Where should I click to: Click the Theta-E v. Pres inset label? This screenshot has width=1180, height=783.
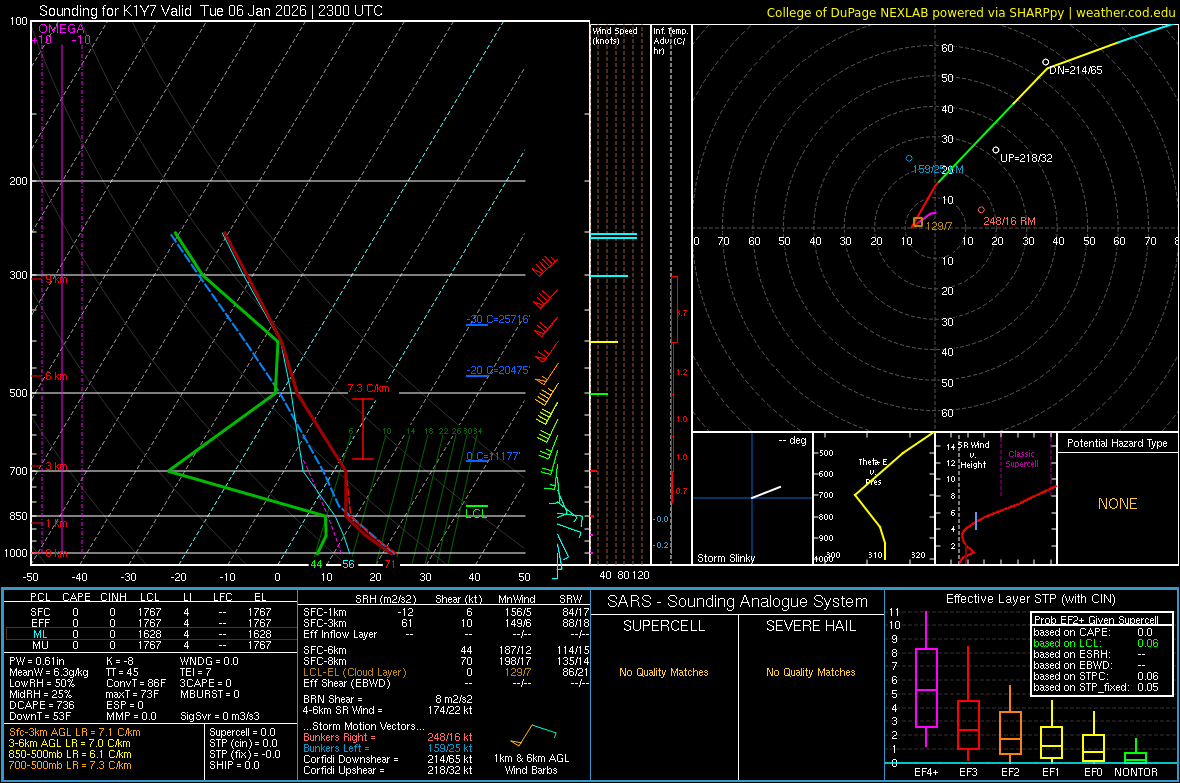coord(873,471)
